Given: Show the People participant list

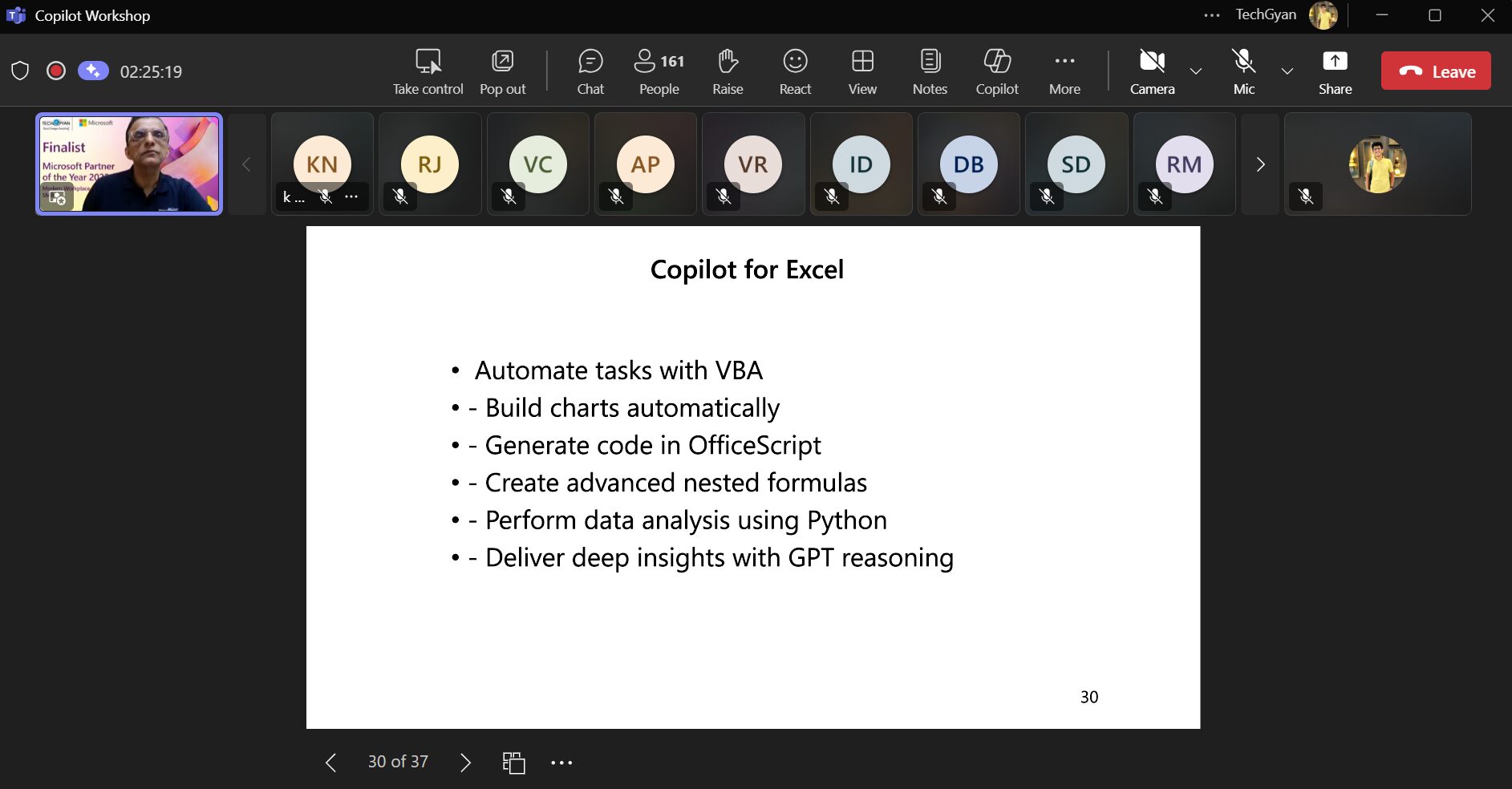Looking at the screenshot, I should pyautogui.click(x=659, y=71).
